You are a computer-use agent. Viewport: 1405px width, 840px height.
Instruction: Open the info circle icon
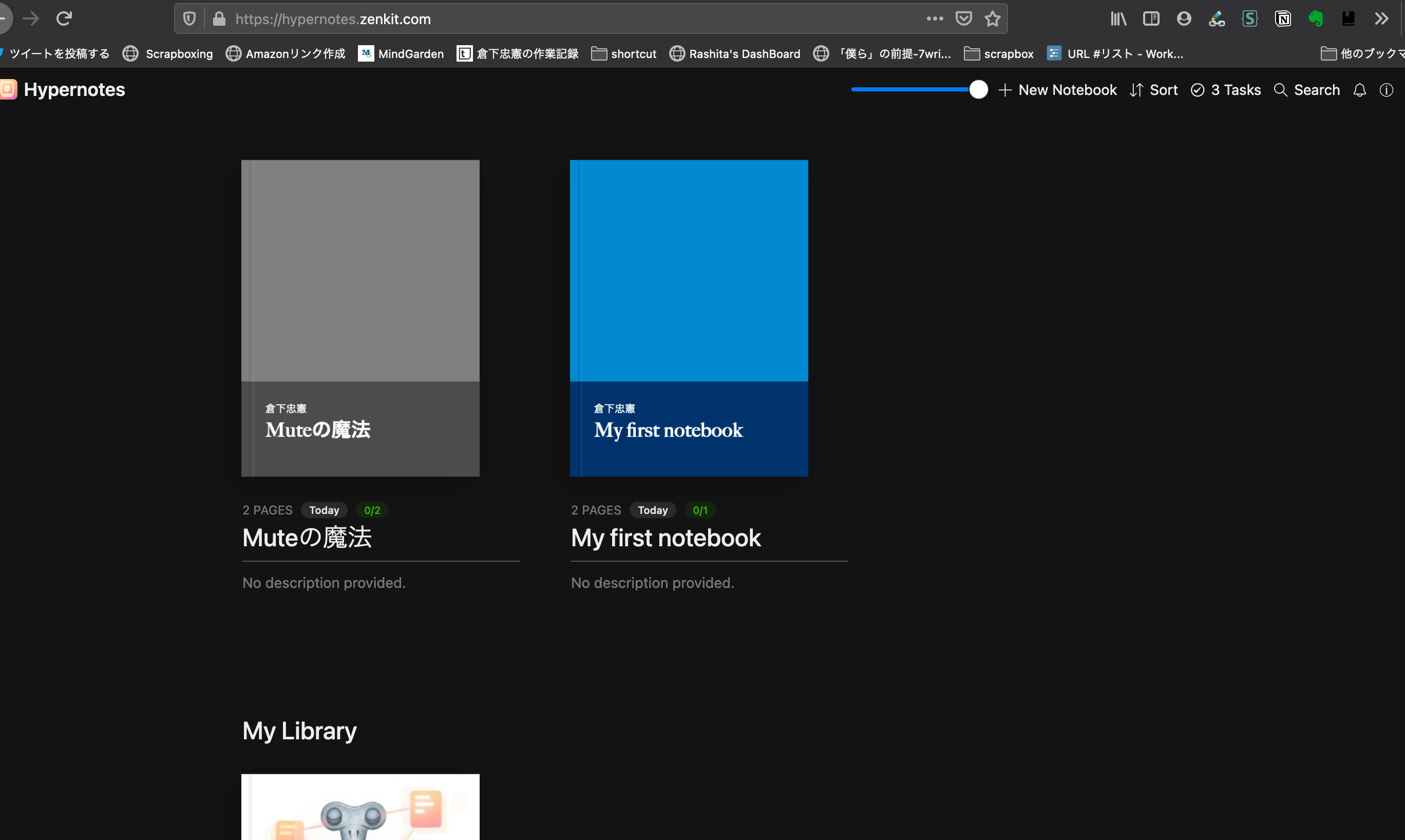click(x=1387, y=90)
